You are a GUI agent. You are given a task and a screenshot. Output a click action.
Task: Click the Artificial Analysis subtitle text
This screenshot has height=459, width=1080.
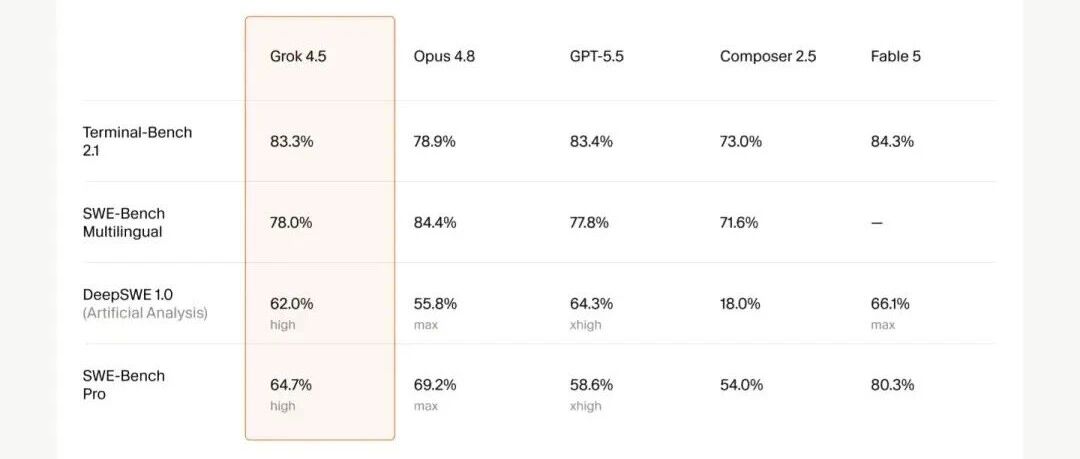point(145,313)
